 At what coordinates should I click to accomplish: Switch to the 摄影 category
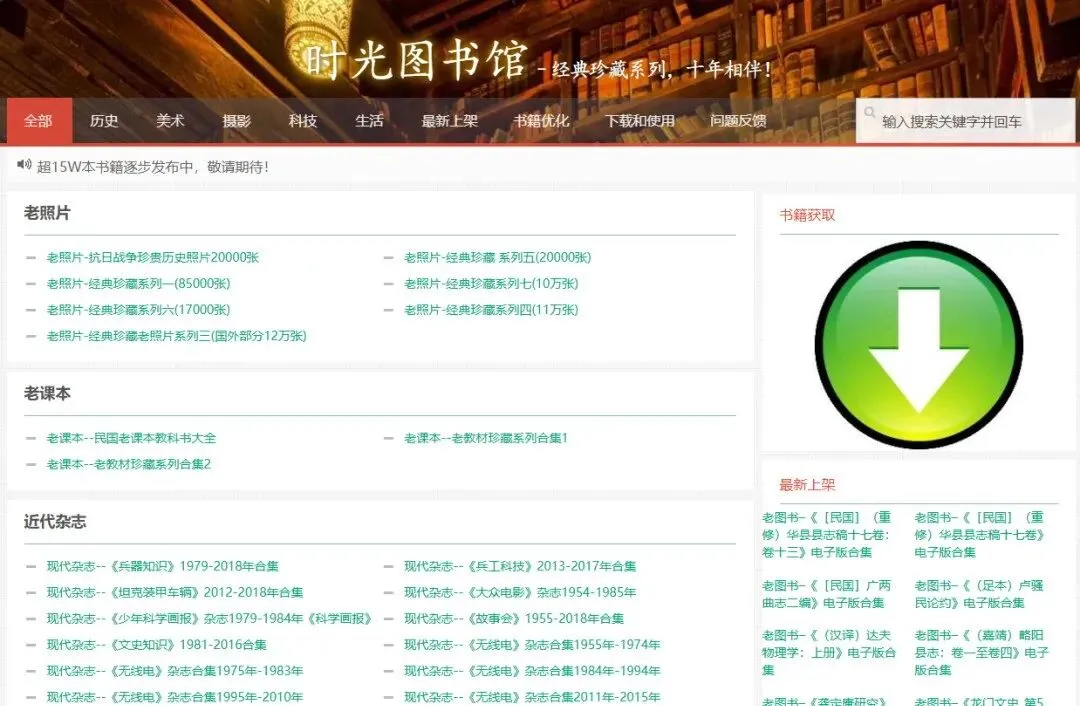tap(236, 121)
